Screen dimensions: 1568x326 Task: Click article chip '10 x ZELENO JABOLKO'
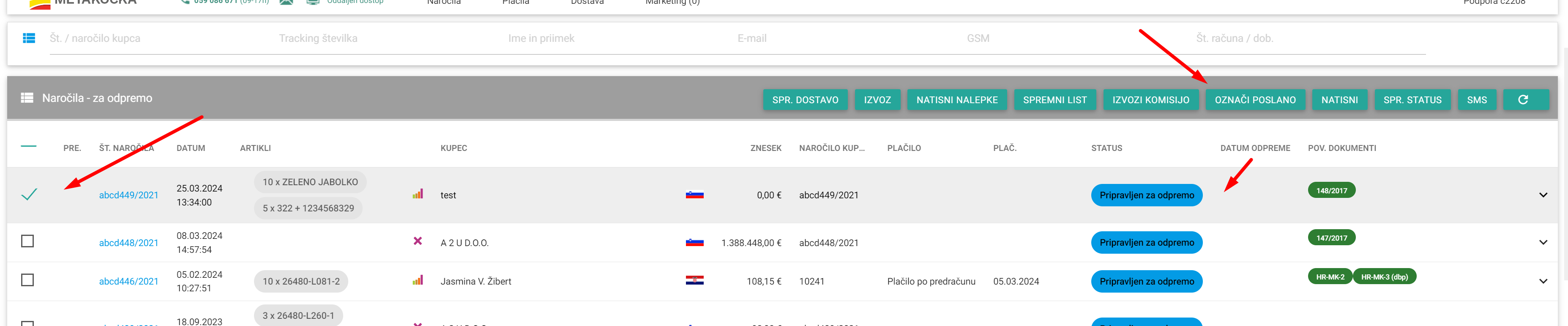pyautogui.click(x=310, y=182)
